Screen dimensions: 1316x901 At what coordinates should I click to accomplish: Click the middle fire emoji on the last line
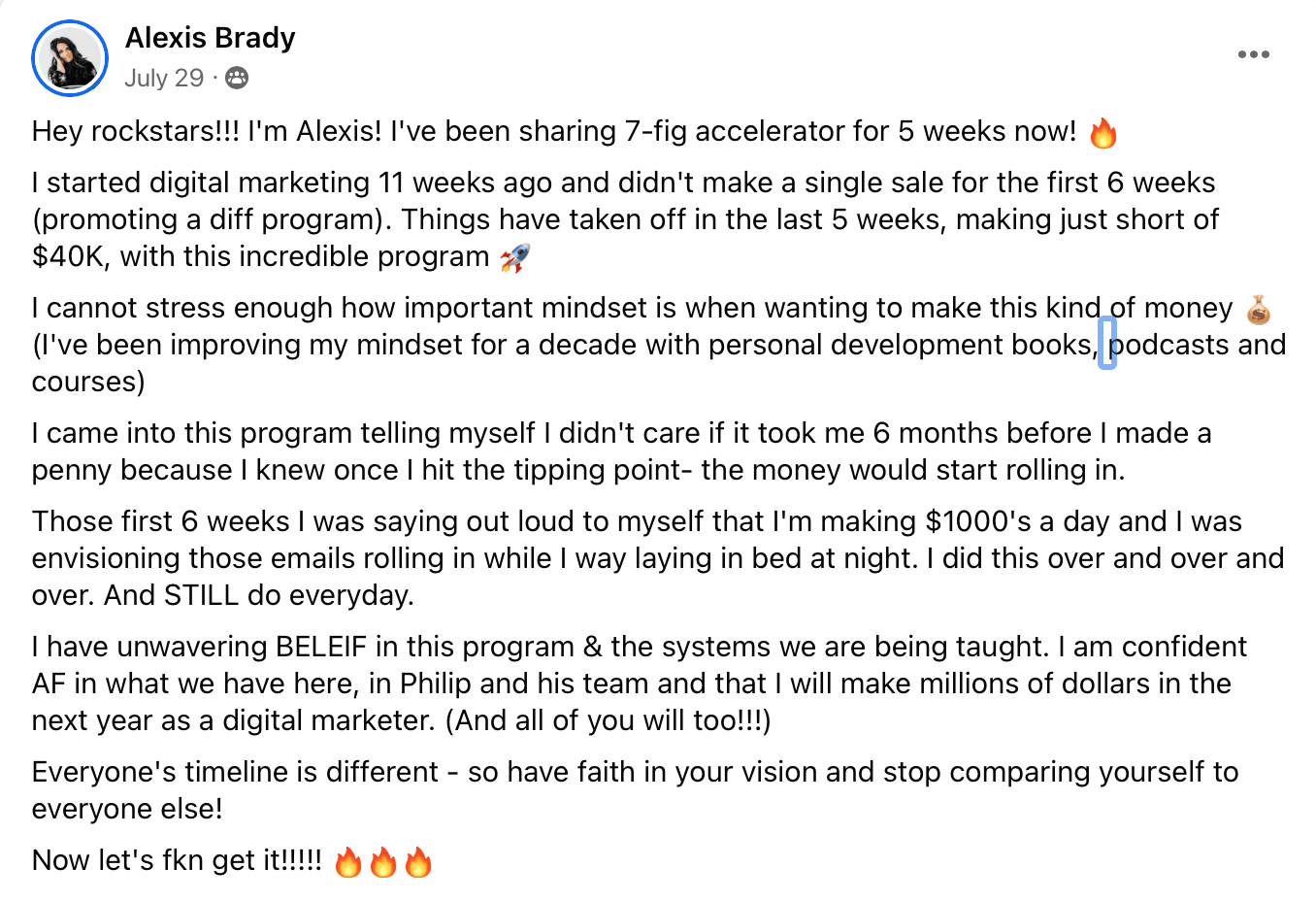point(383,861)
